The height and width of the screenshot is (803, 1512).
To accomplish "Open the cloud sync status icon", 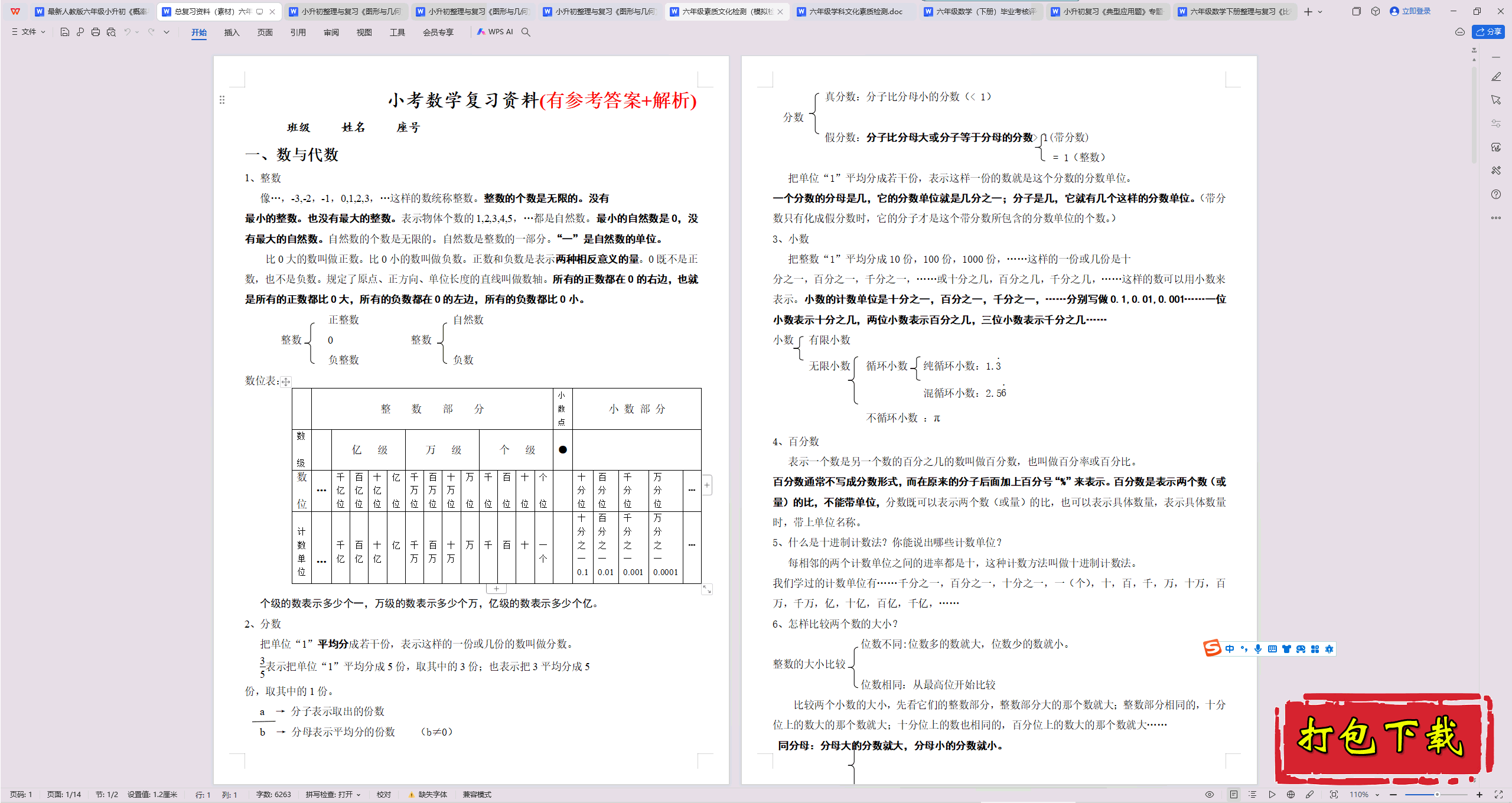I will point(1460,32).
